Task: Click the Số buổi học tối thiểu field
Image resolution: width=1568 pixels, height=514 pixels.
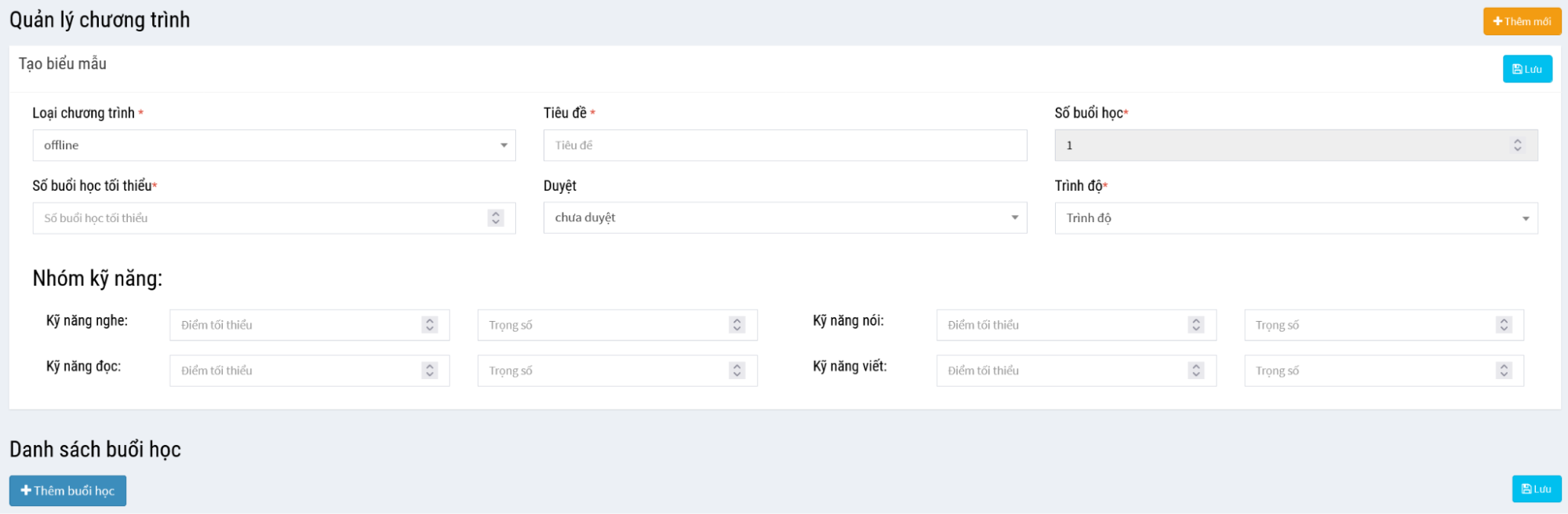Action: pos(259,218)
